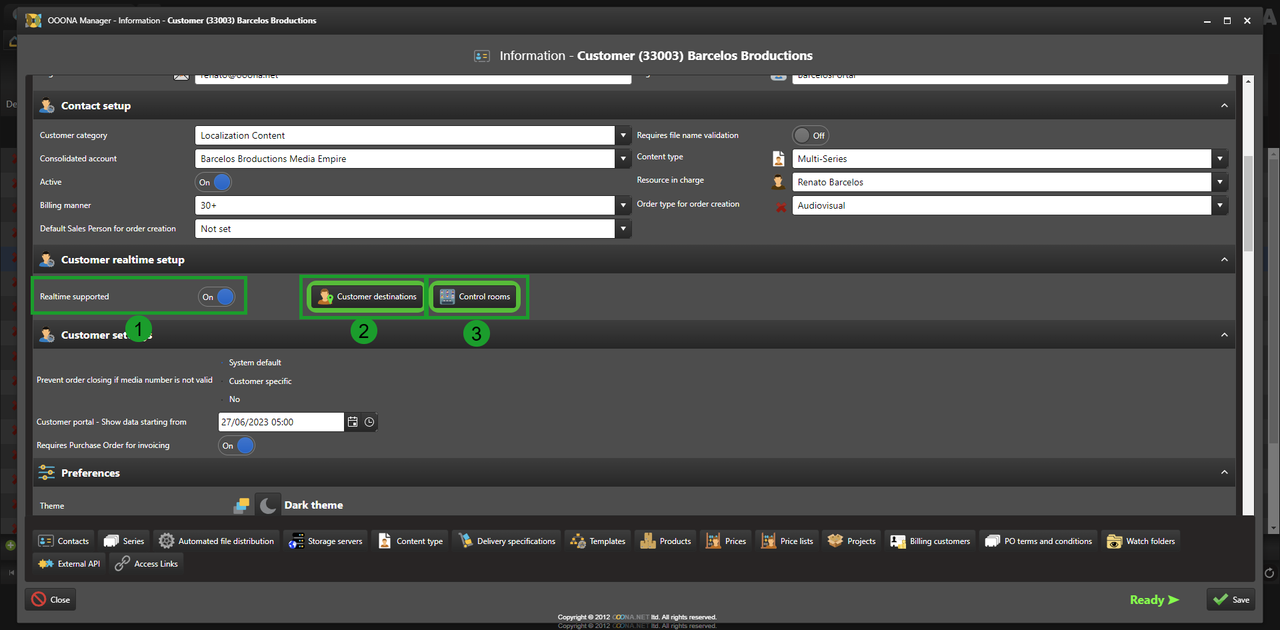Toggle the Active switch
Image resolution: width=1280 pixels, height=630 pixels.
pos(214,183)
